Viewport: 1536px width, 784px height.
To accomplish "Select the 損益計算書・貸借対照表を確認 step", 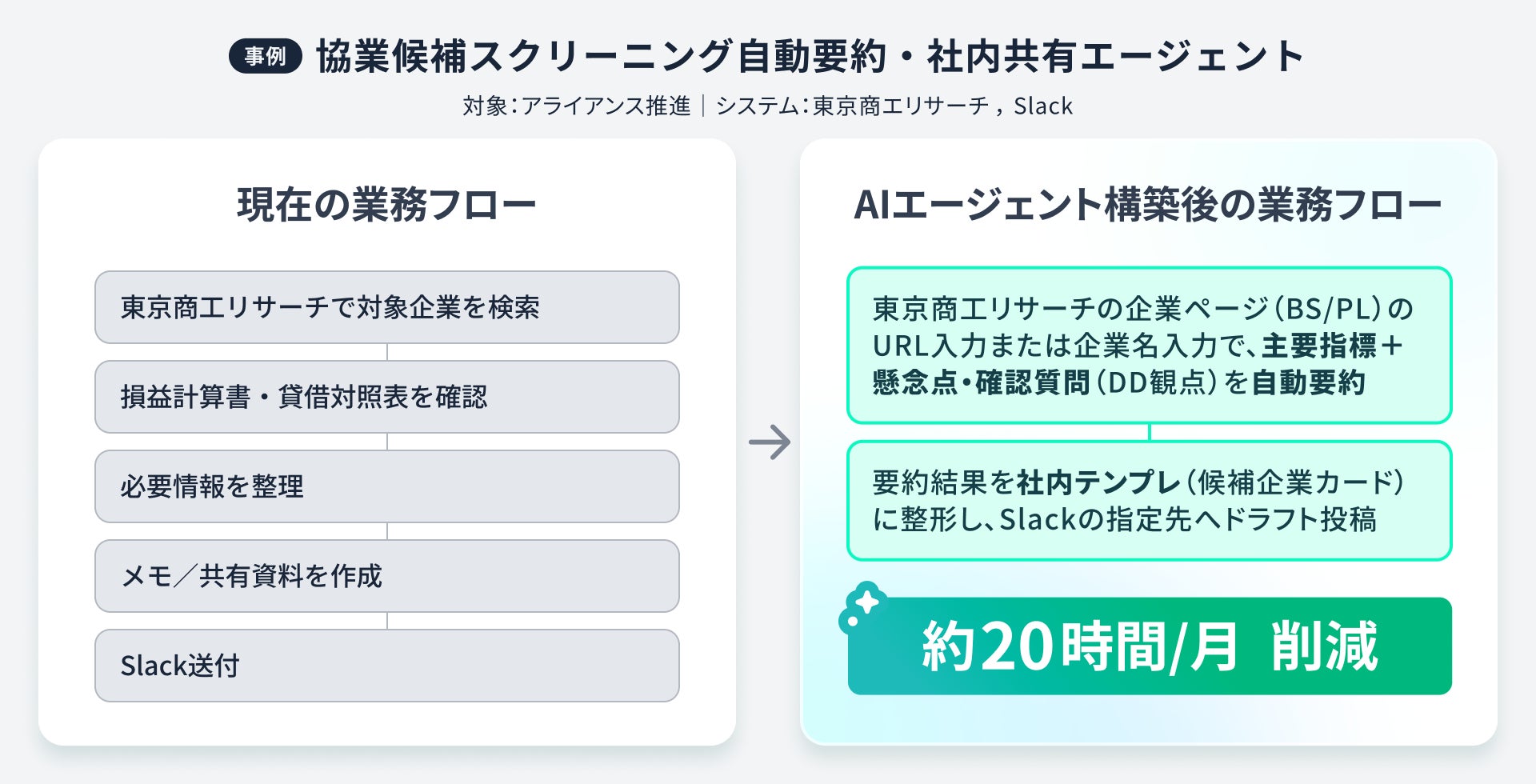I will click(x=387, y=397).
